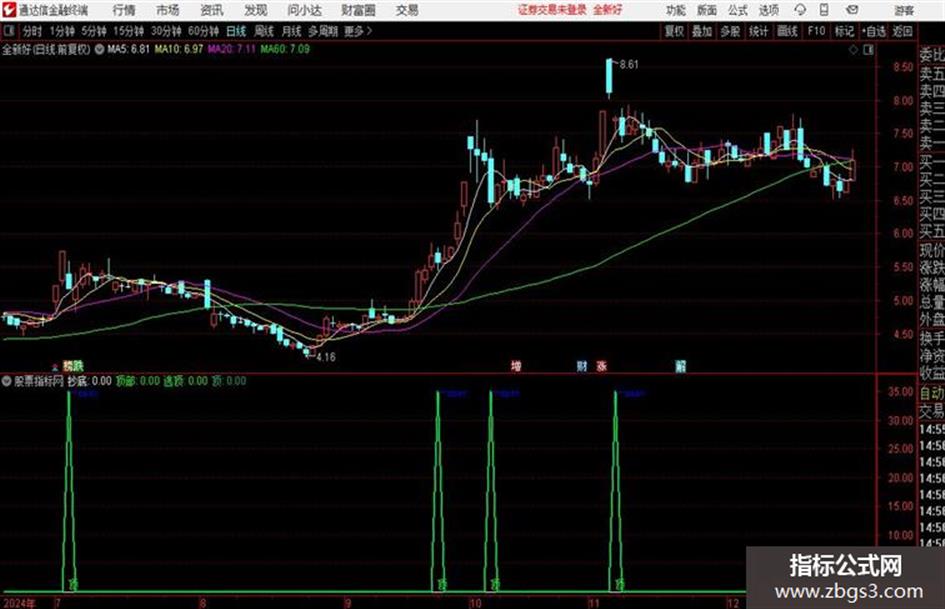Click the MA60: 7.09 label

coord(285,49)
